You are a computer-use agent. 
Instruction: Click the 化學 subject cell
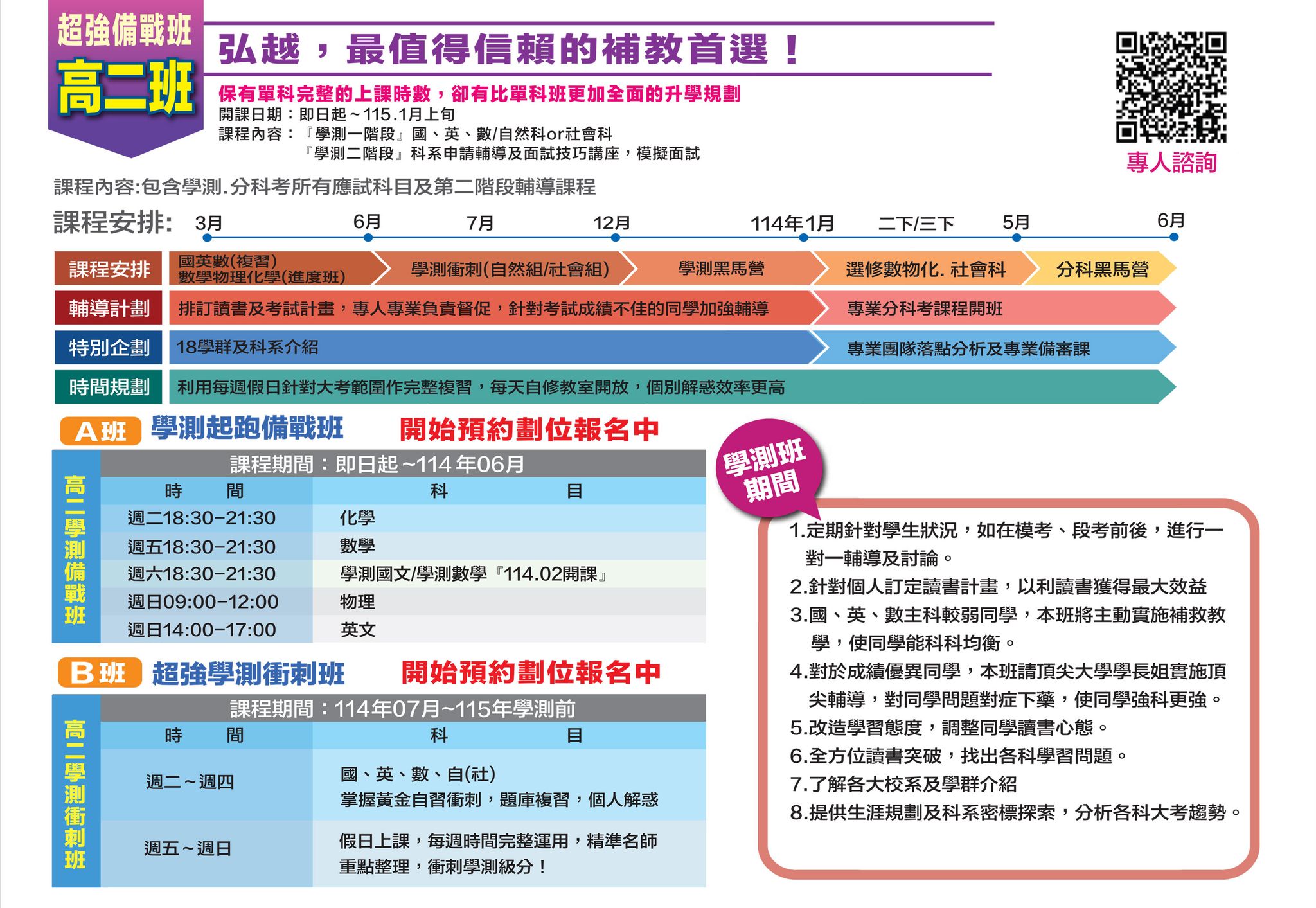coord(509,518)
